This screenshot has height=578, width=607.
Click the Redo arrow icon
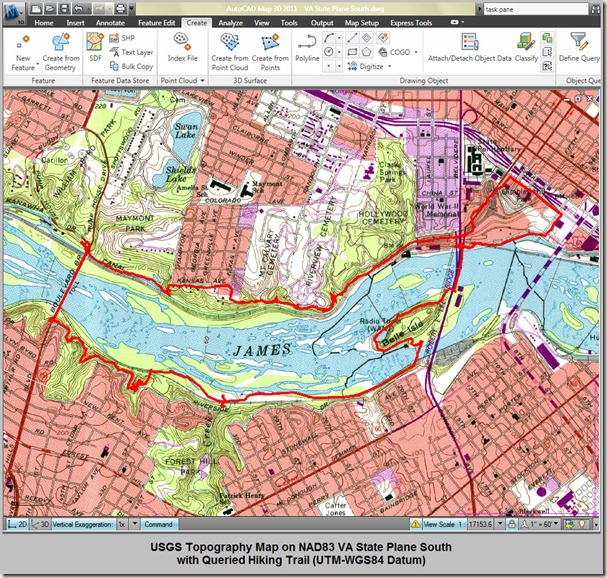98,8
